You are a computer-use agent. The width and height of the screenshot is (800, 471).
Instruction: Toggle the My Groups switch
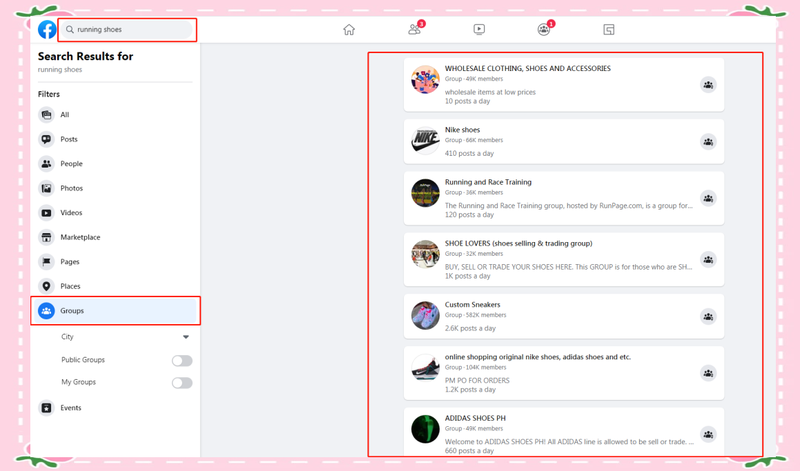tap(182, 383)
